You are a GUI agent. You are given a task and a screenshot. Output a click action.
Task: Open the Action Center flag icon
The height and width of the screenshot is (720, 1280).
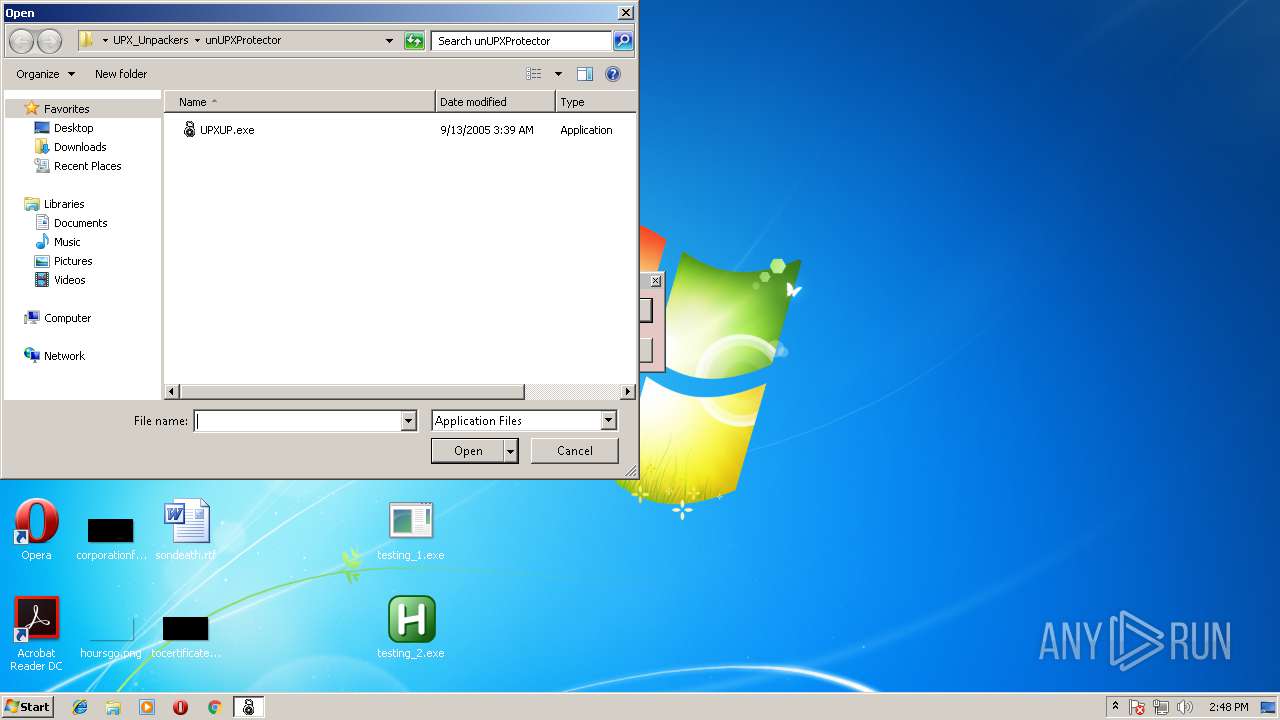coord(1137,707)
